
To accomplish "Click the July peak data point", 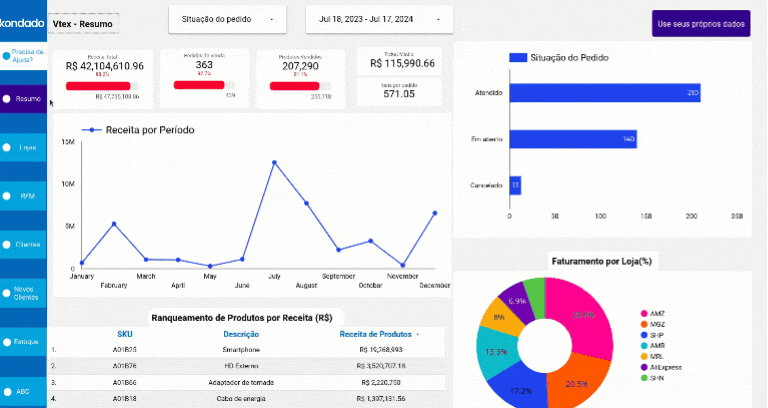I will pyautogui.click(x=273, y=161).
